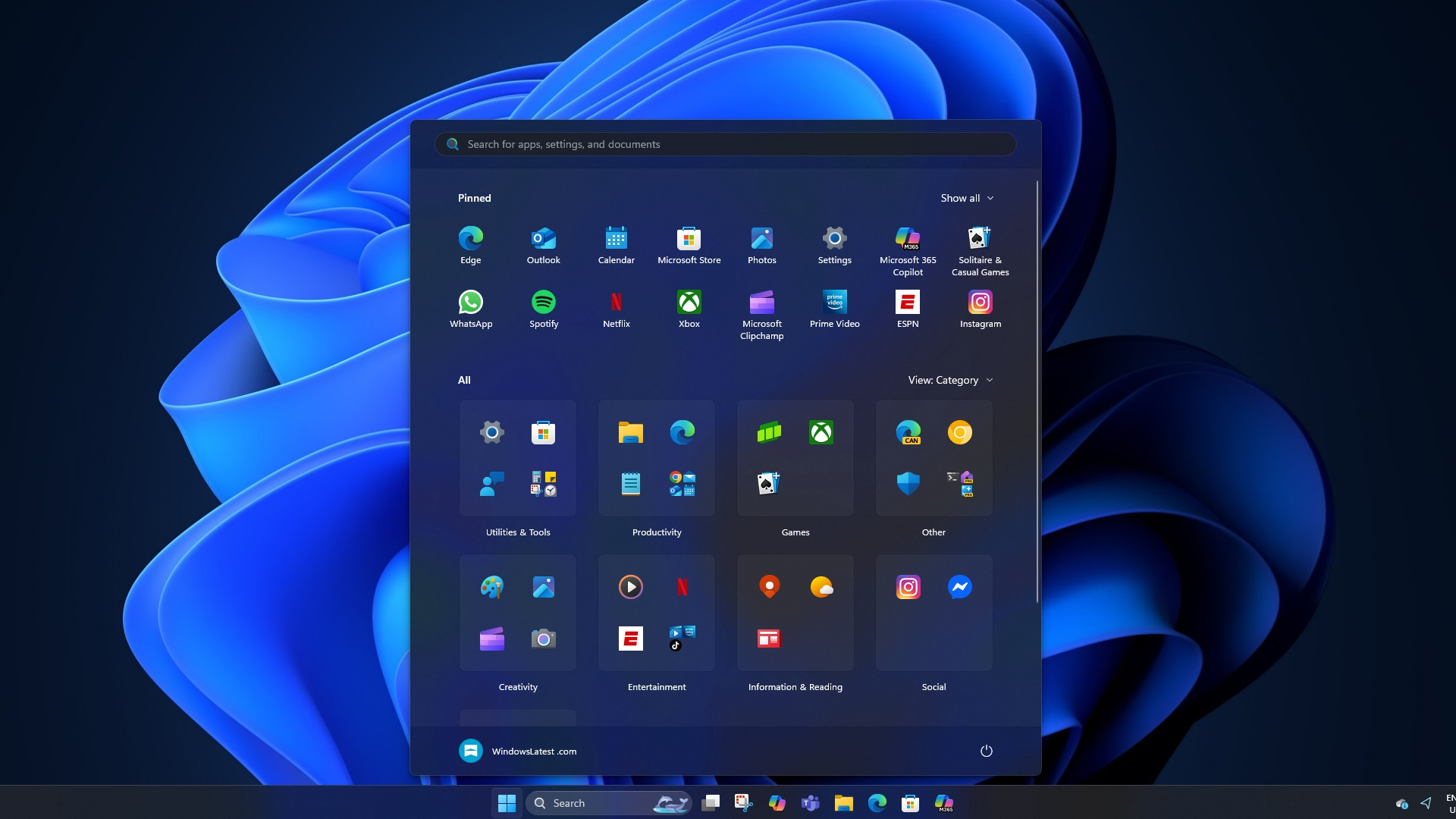This screenshot has width=1456, height=819.
Task: Click the taskbar Search box
Action: (609, 803)
